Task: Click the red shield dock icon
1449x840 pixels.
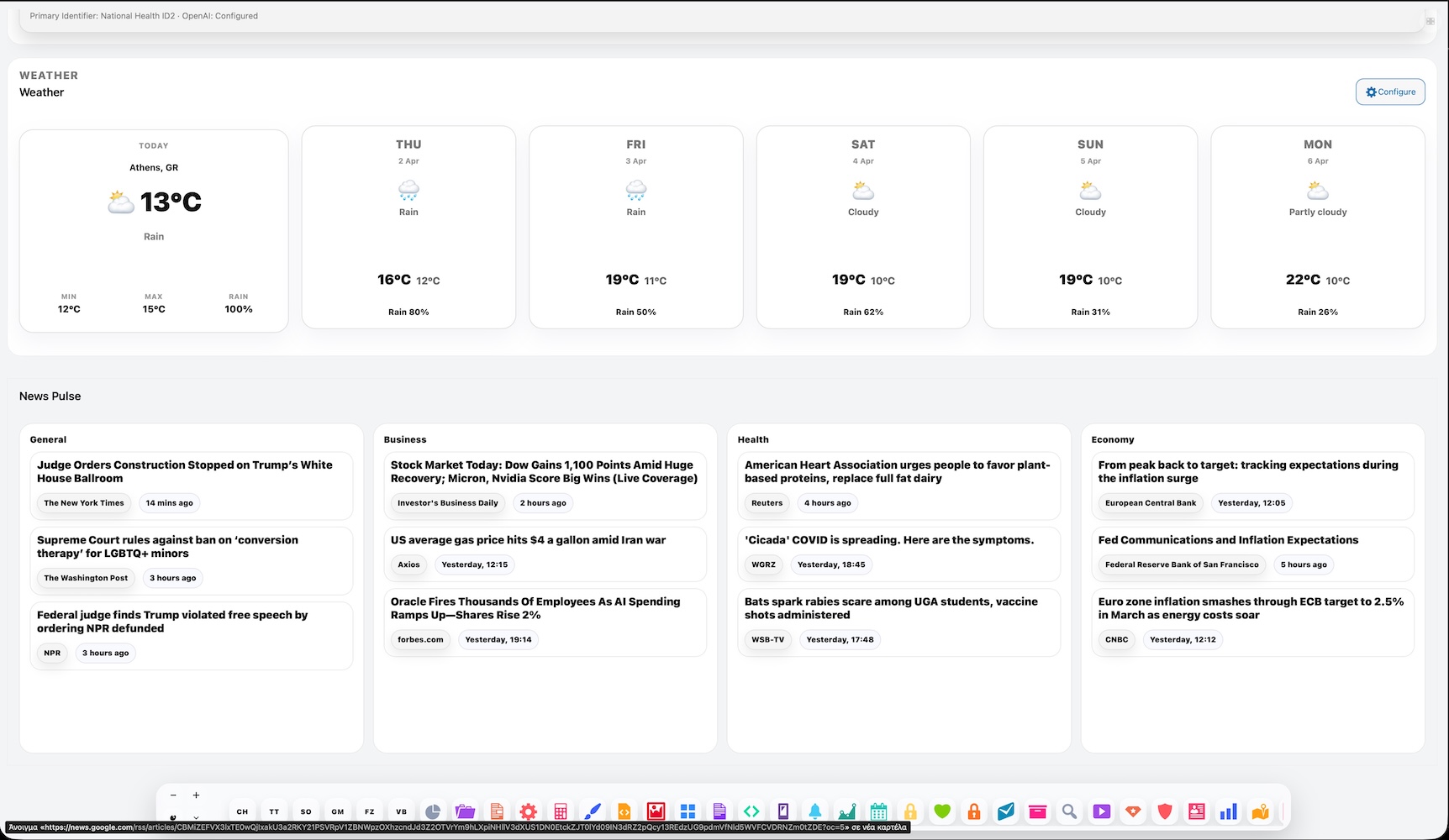Action: pyautogui.click(x=1165, y=811)
